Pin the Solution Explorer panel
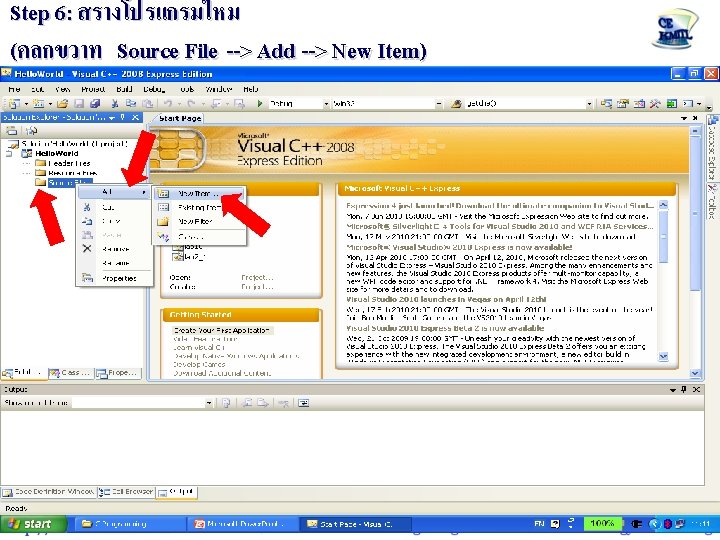 (123, 117)
